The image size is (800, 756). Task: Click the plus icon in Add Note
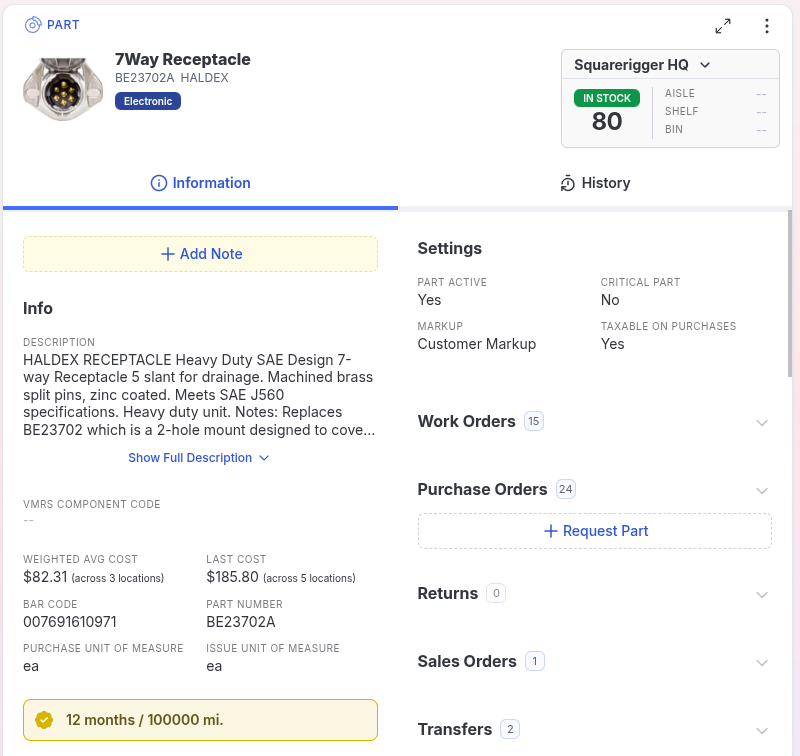pyautogui.click(x=167, y=254)
